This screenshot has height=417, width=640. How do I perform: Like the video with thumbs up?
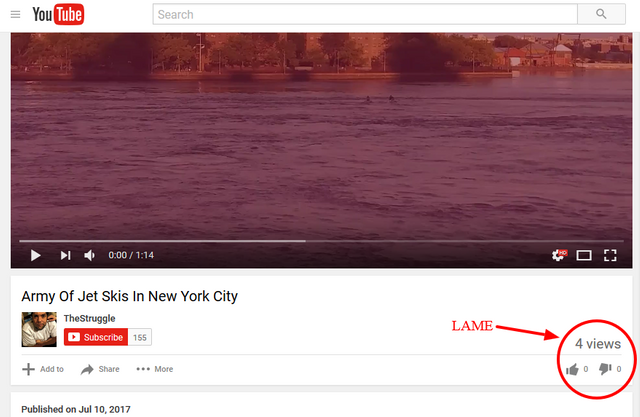573,369
